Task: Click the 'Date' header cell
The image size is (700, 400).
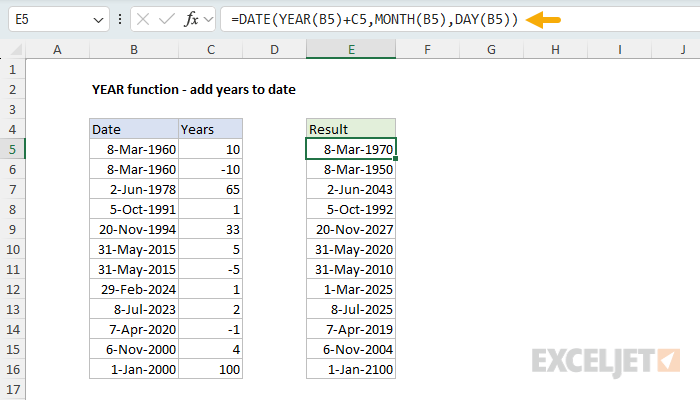Action: coord(134,129)
